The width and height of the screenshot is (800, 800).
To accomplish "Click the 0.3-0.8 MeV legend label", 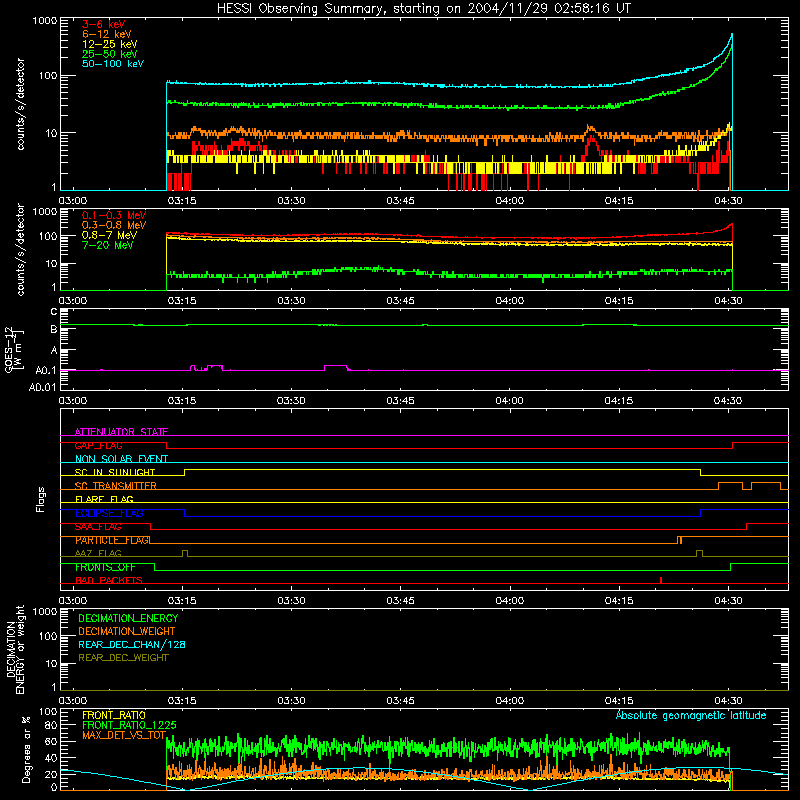I will (x=114, y=225).
